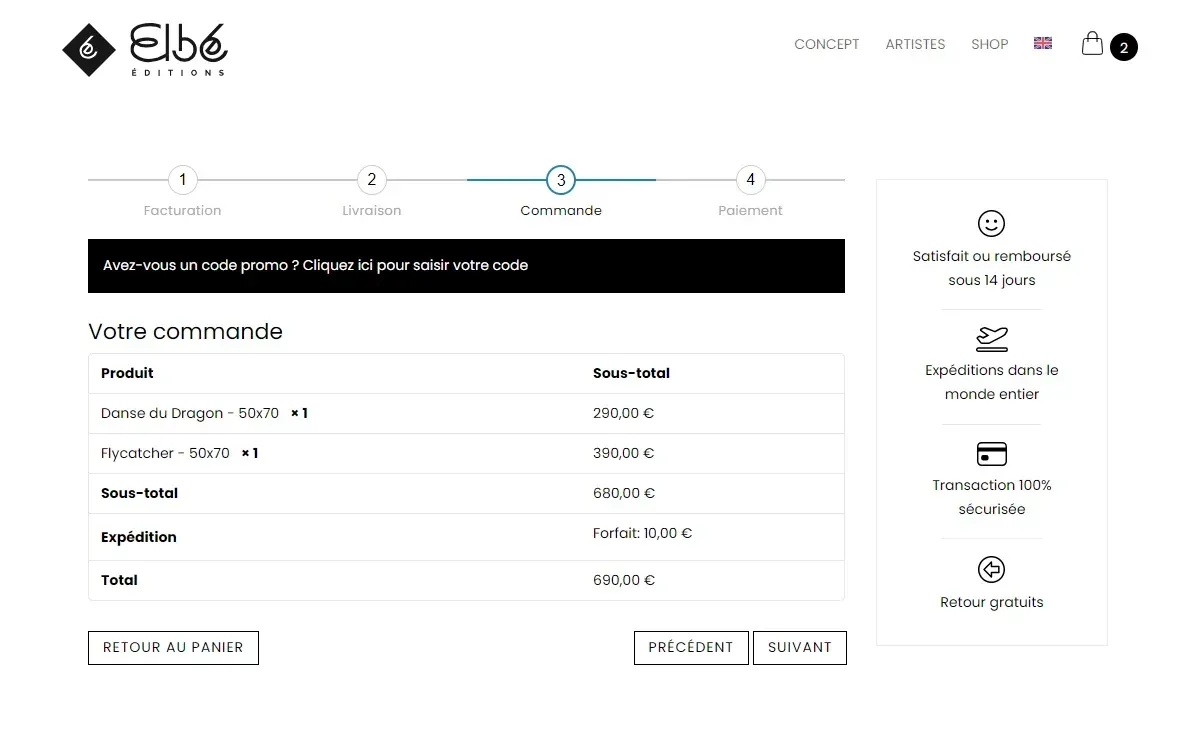Viewport: 1196px width, 746px height.
Task: Go to step 1 Facturation
Action: (x=182, y=180)
